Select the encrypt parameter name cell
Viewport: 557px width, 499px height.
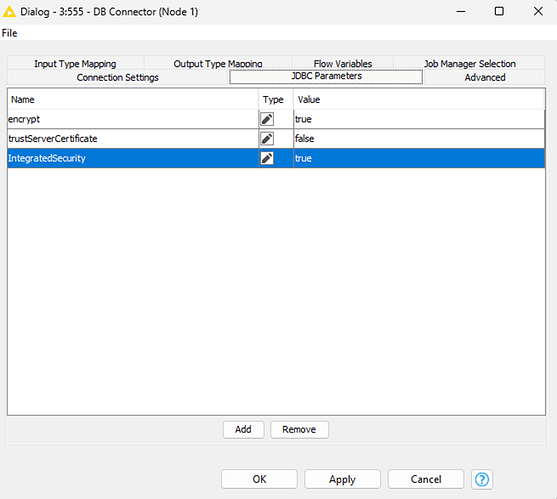tap(133, 119)
